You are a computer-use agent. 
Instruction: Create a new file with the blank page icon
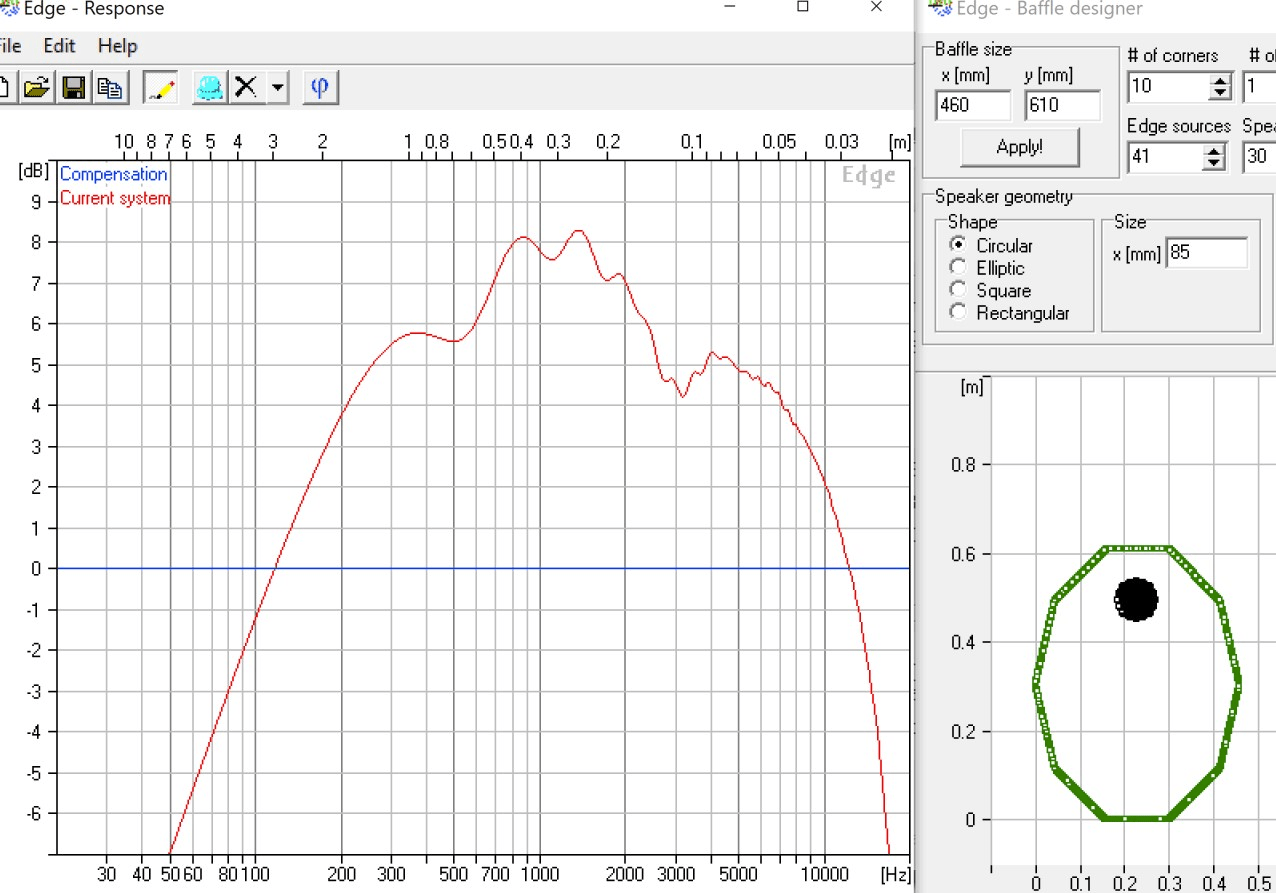click(5, 88)
